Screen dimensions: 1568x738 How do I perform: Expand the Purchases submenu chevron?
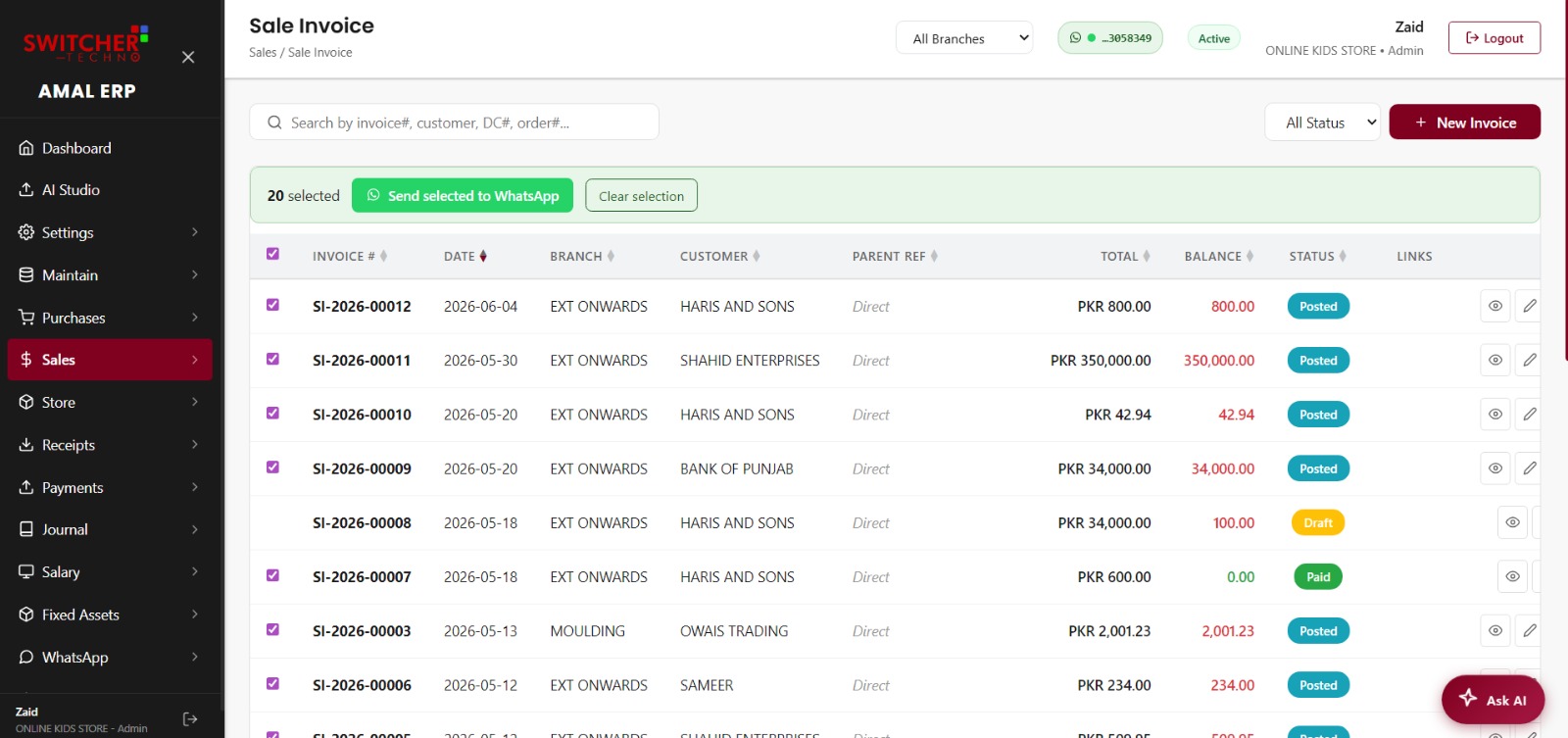[195, 318]
